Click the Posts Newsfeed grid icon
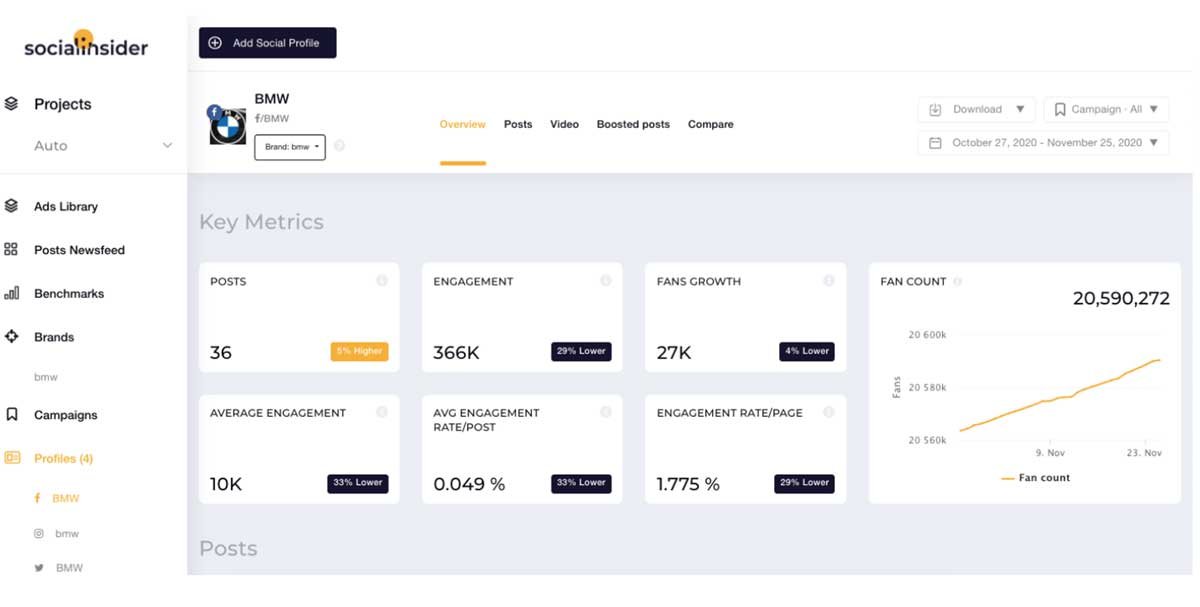Image resolution: width=1200 pixels, height=607 pixels. (x=12, y=250)
